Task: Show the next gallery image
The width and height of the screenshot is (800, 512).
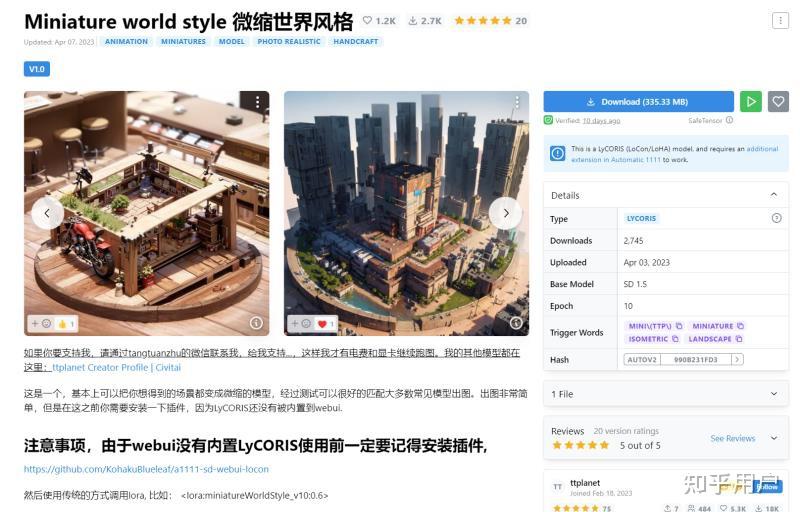Action: tap(505, 213)
